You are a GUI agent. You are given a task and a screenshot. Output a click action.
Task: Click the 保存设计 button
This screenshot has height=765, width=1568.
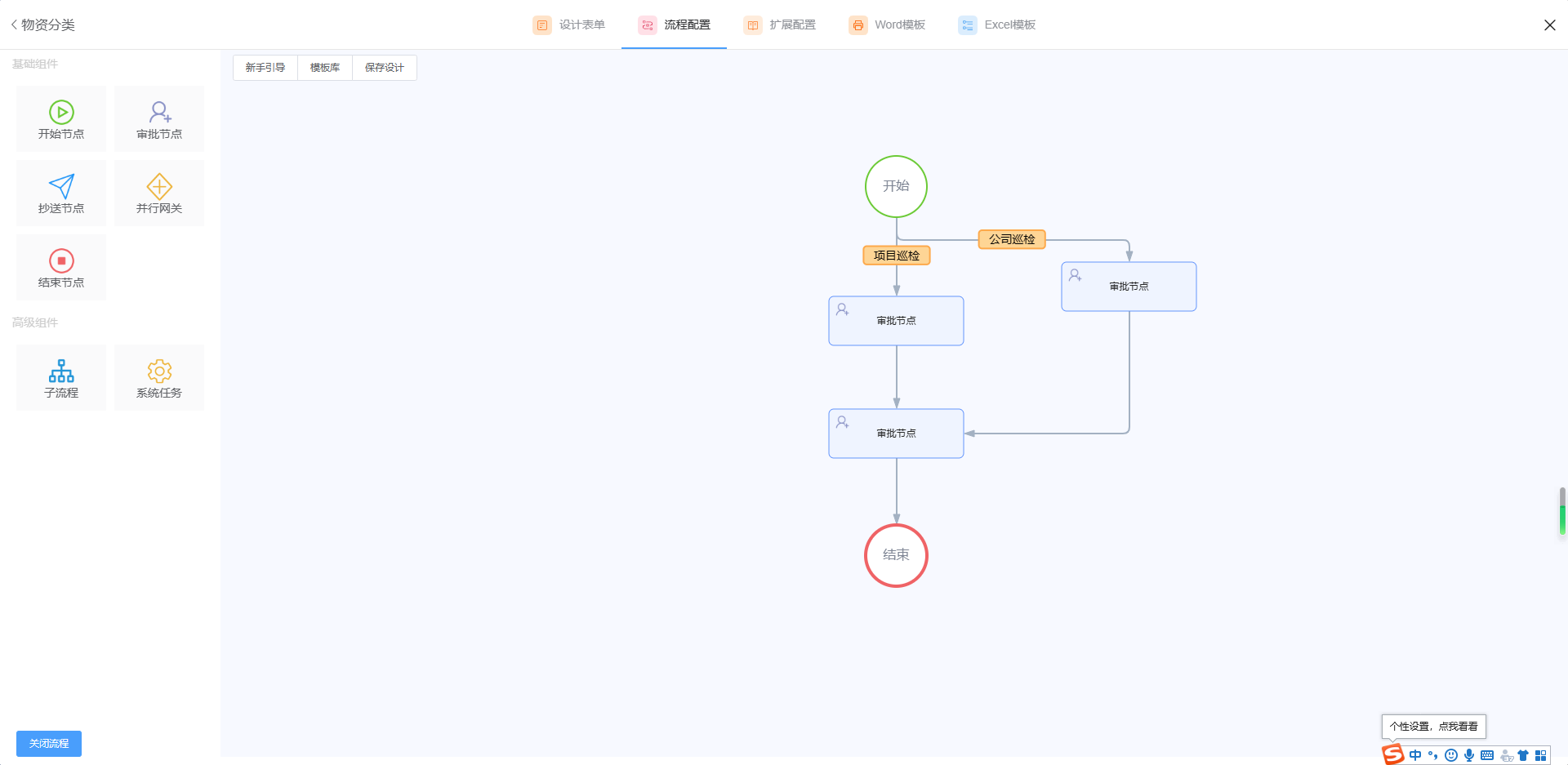(385, 68)
